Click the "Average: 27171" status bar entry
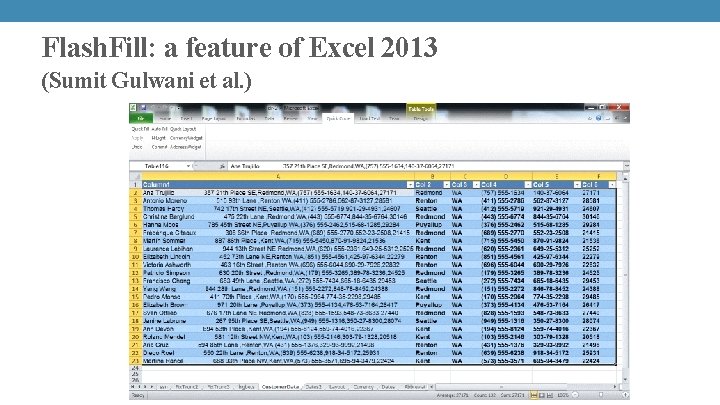720x405 pixels. (x=451, y=395)
